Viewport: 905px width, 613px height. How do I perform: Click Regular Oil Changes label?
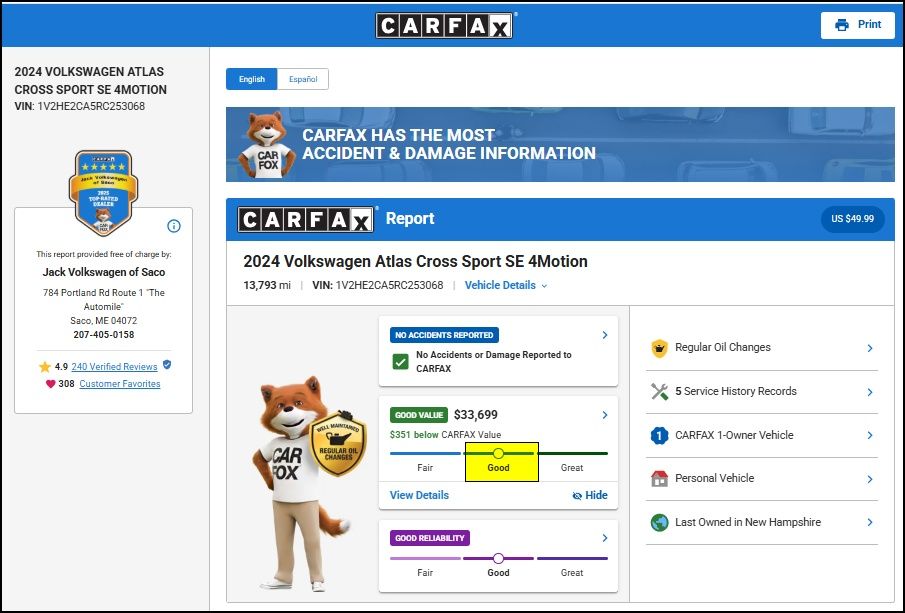click(723, 347)
